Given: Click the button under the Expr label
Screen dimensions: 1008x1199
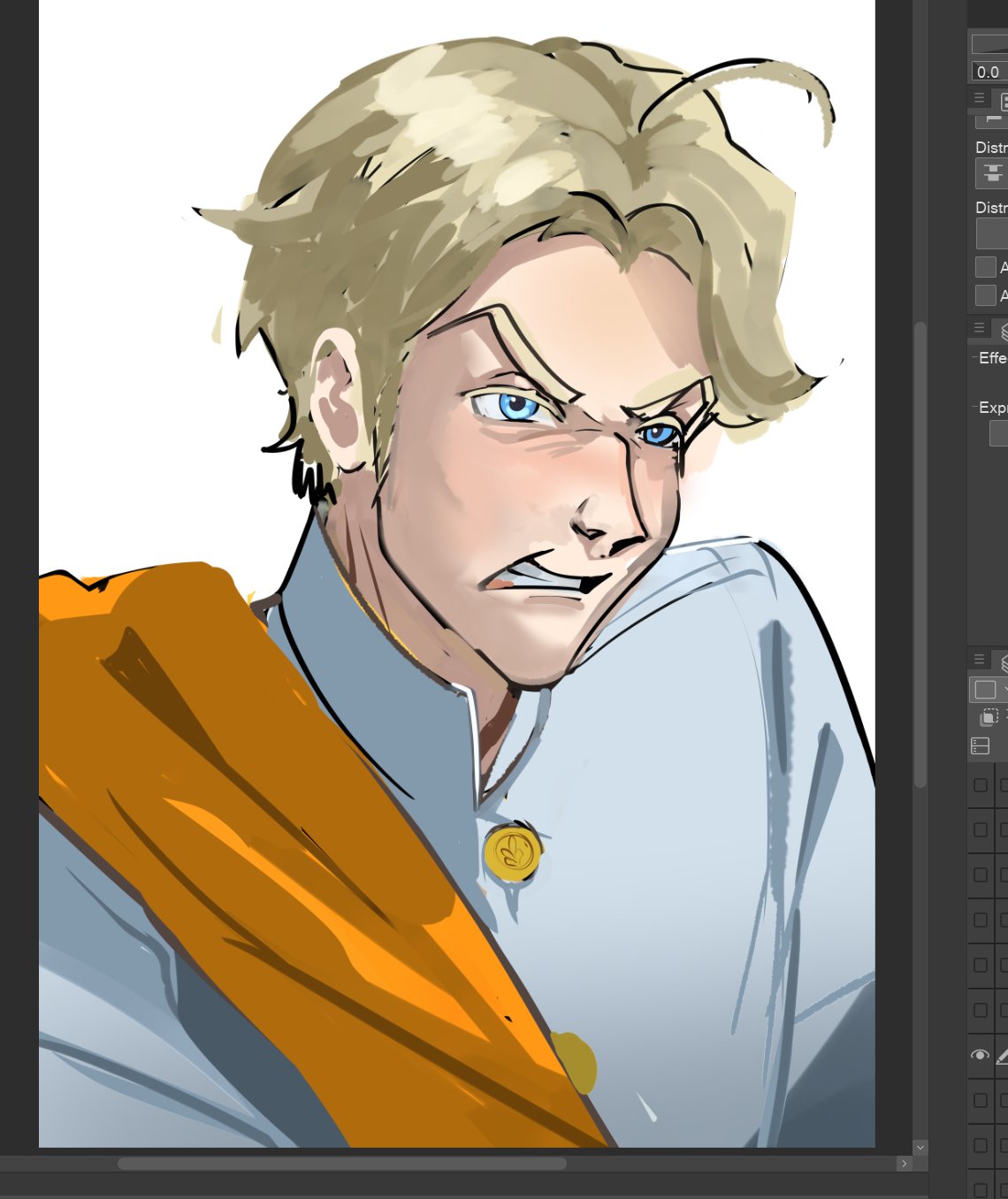Looking at the screenshot, I should tap(999, 432).
